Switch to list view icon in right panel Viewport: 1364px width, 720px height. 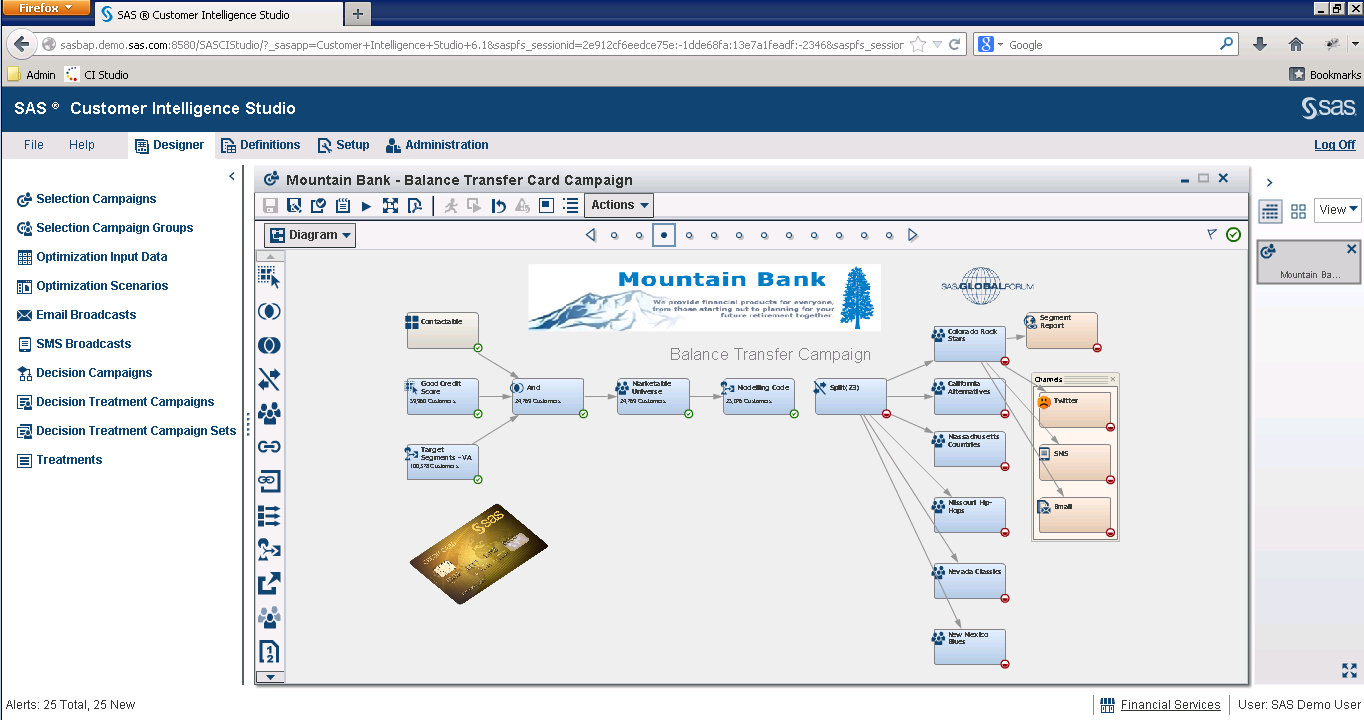[1270, 211]
